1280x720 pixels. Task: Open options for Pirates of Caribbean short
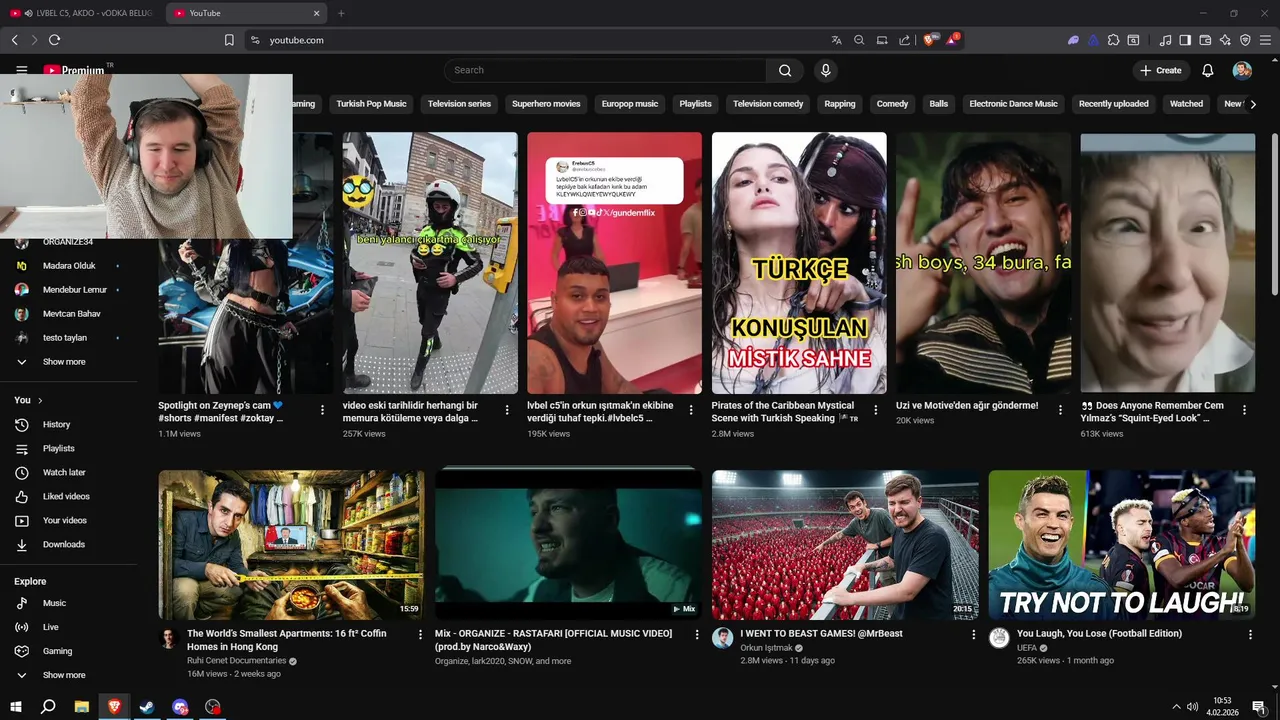point(875,410)
